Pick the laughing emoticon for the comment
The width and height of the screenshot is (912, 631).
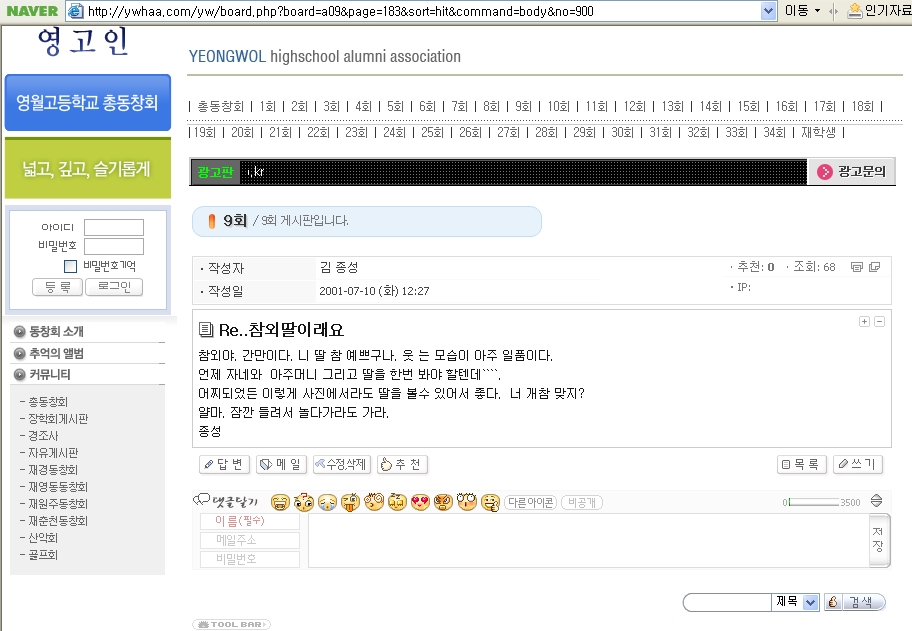[280, 502]
